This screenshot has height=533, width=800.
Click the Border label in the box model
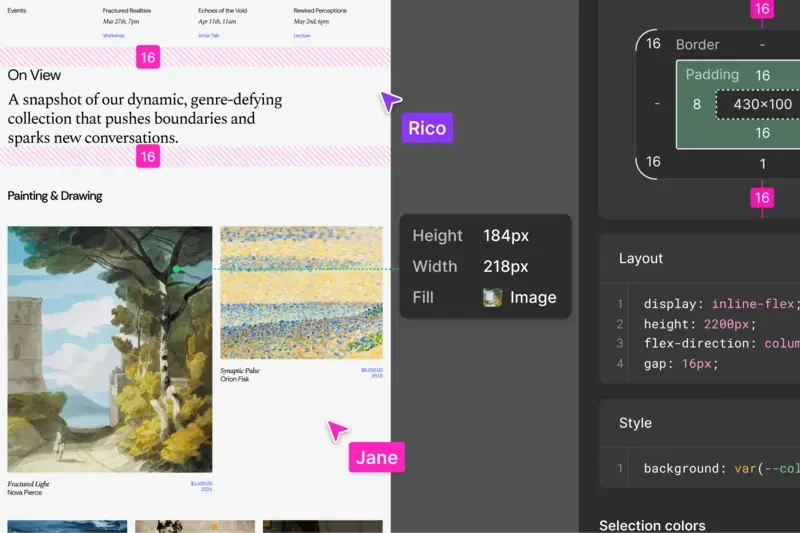point(697,45)
